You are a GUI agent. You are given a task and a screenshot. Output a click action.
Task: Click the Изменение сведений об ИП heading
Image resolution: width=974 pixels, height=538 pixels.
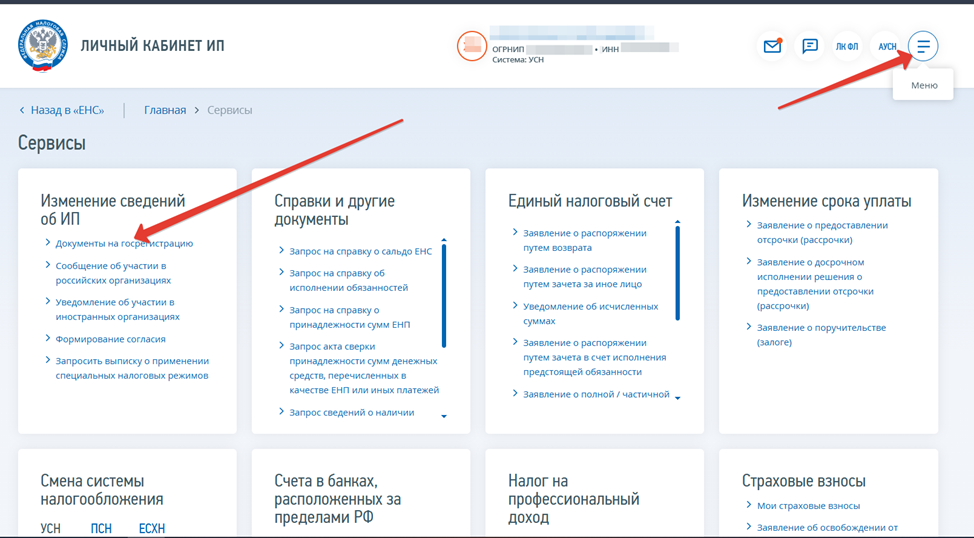click(112, 210)
